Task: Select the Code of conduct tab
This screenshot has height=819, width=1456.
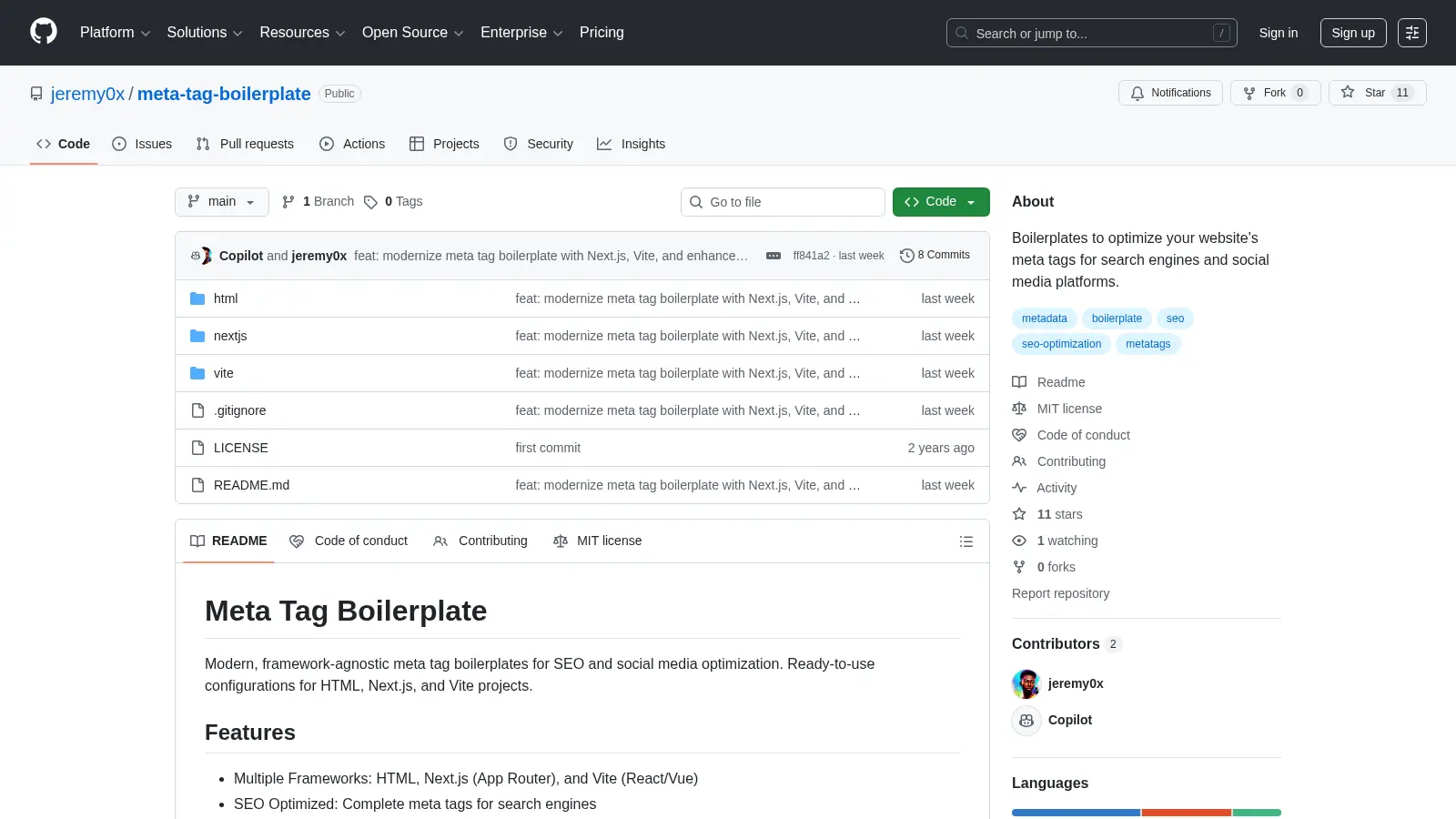Action: (x=349, y=541)
